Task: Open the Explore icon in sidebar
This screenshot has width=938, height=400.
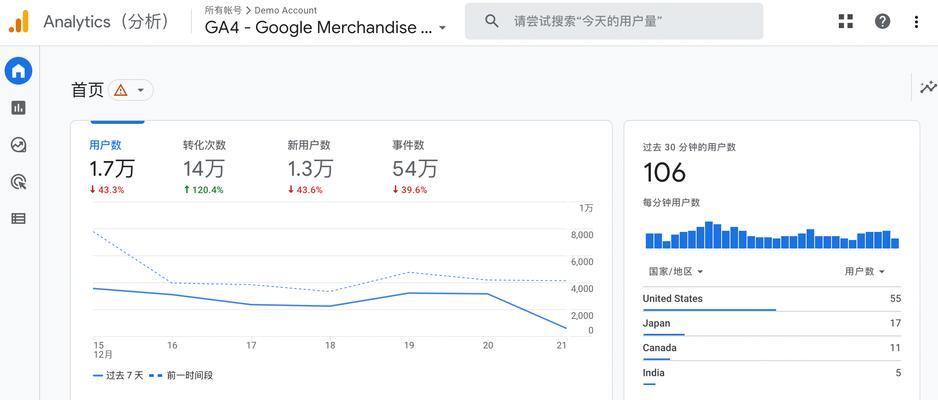Action: (x=19, y=145)
